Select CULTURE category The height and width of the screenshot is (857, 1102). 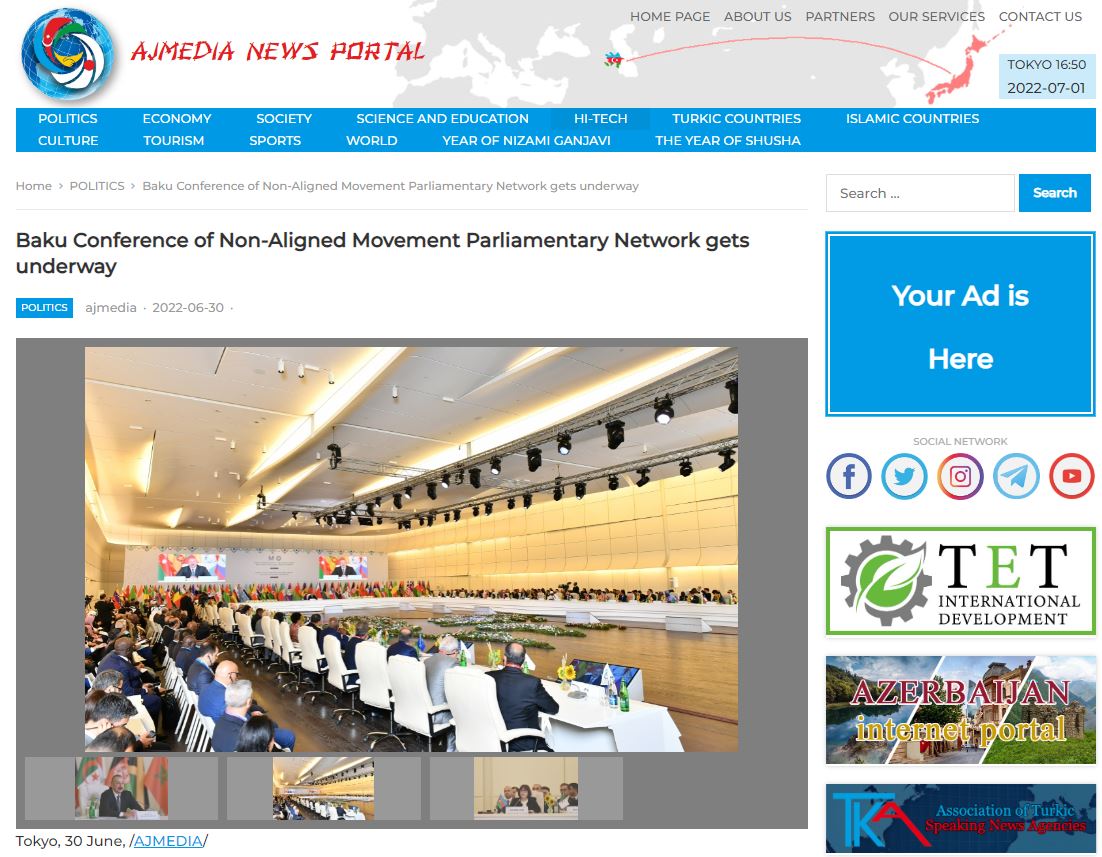tap(67, 141)
